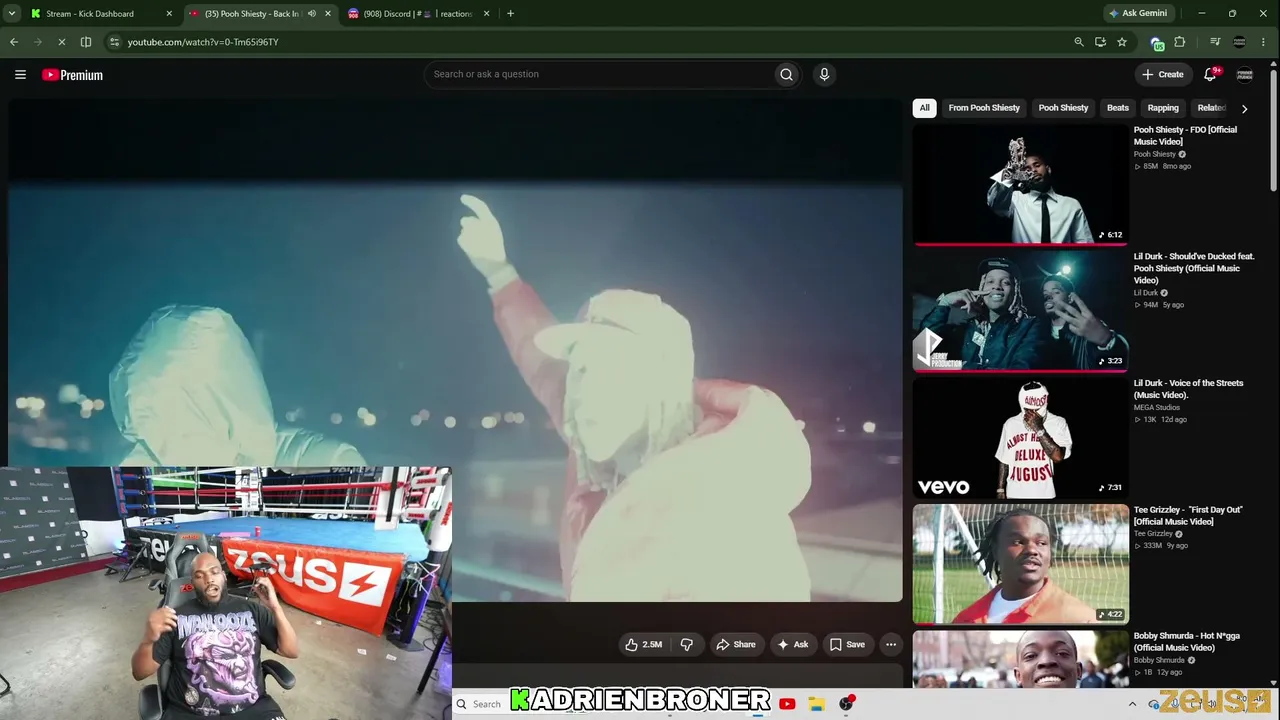Viewport: 1280px width, 720px height.
Task: Click the main video player area
Action: coord(455,350)
